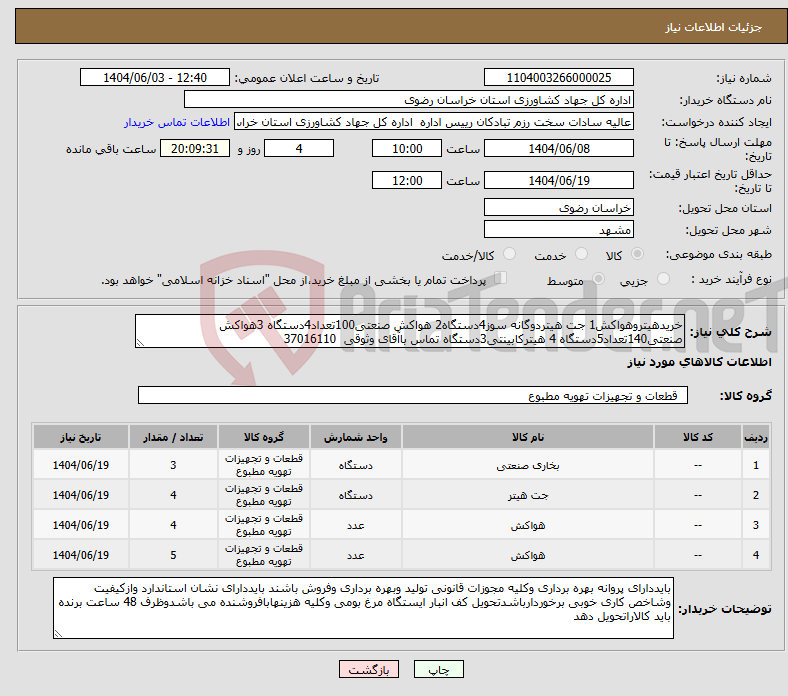Click the remaining days field showing 4
Image resolution: width=788 pixels, height=696 pixels.
point(299,149)
